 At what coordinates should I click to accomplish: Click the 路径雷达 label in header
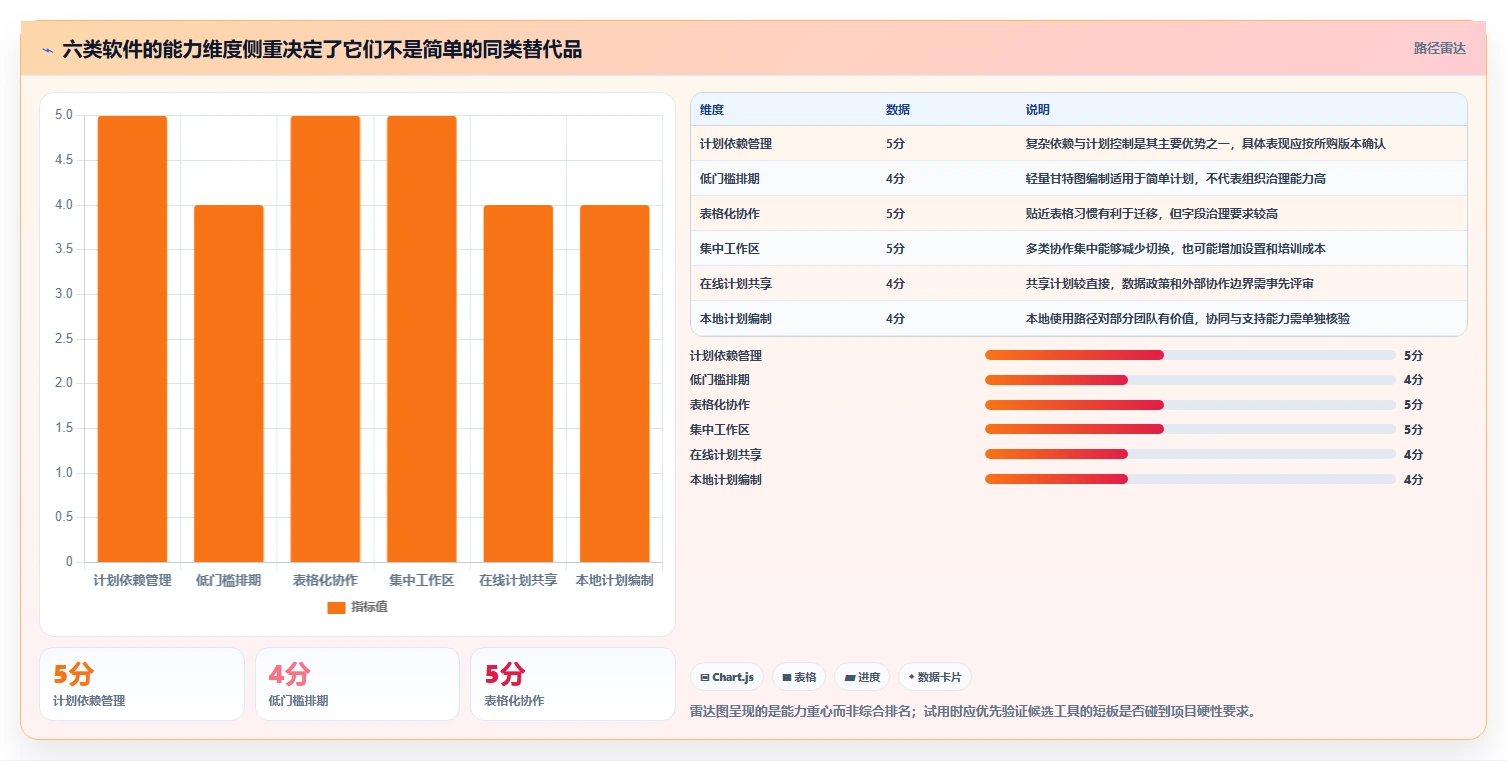(x=1440, y=48)
